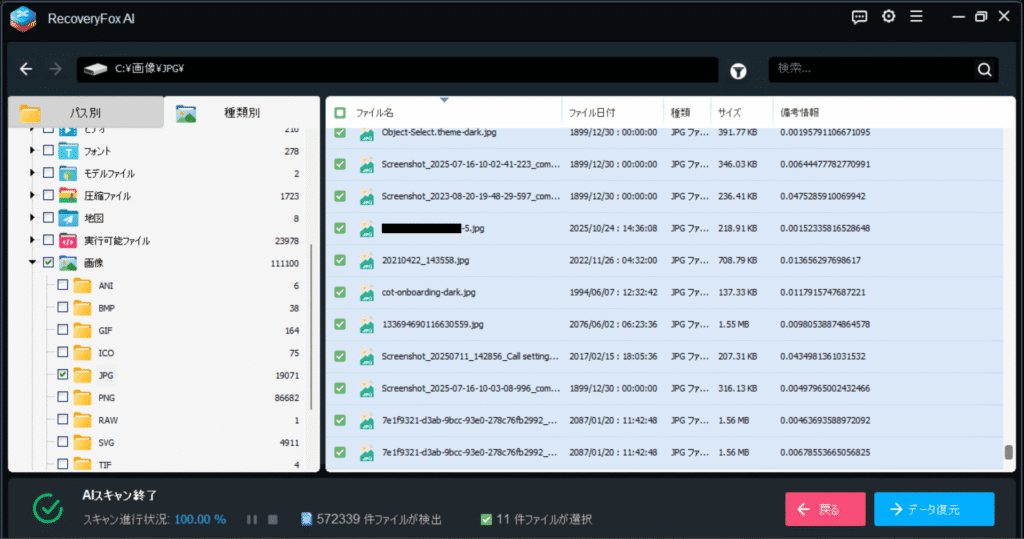Click the PNG folder icon
Viewport: 1024px width, 539px height.
click(x=82, y=397)
